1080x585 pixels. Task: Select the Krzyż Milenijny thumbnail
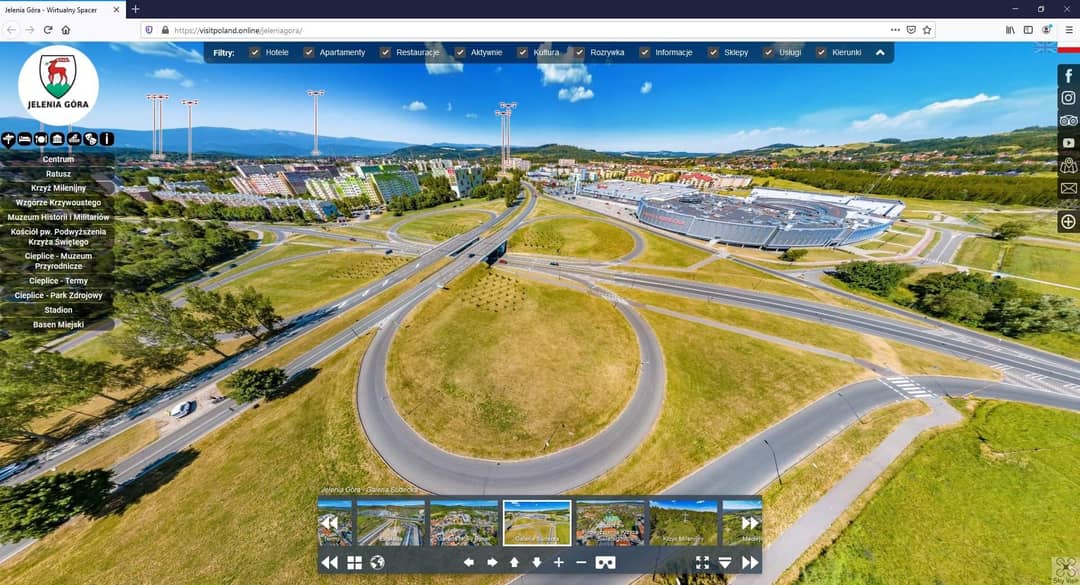pos(683,522)
